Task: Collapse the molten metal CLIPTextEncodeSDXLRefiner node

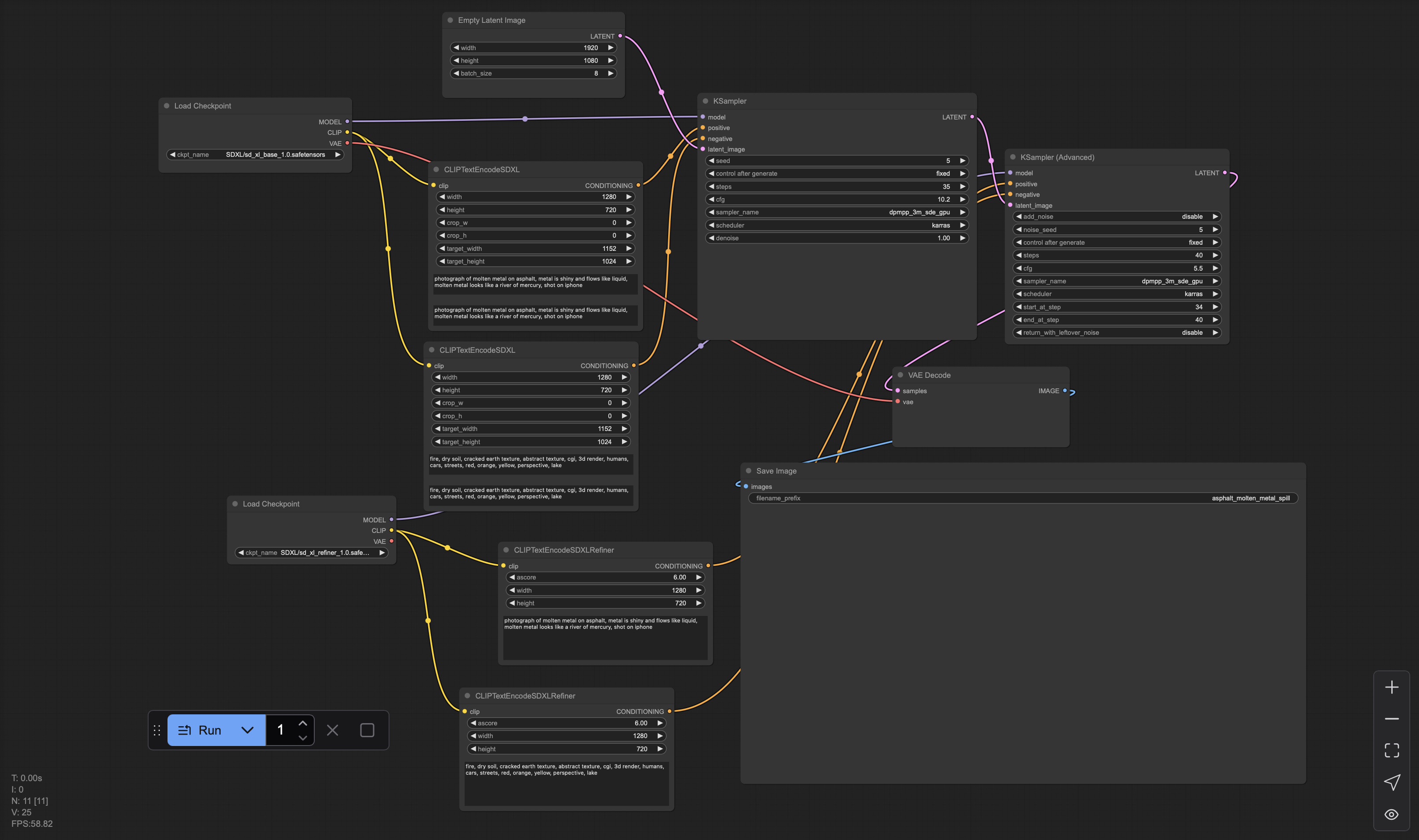Action: [506, 550]
